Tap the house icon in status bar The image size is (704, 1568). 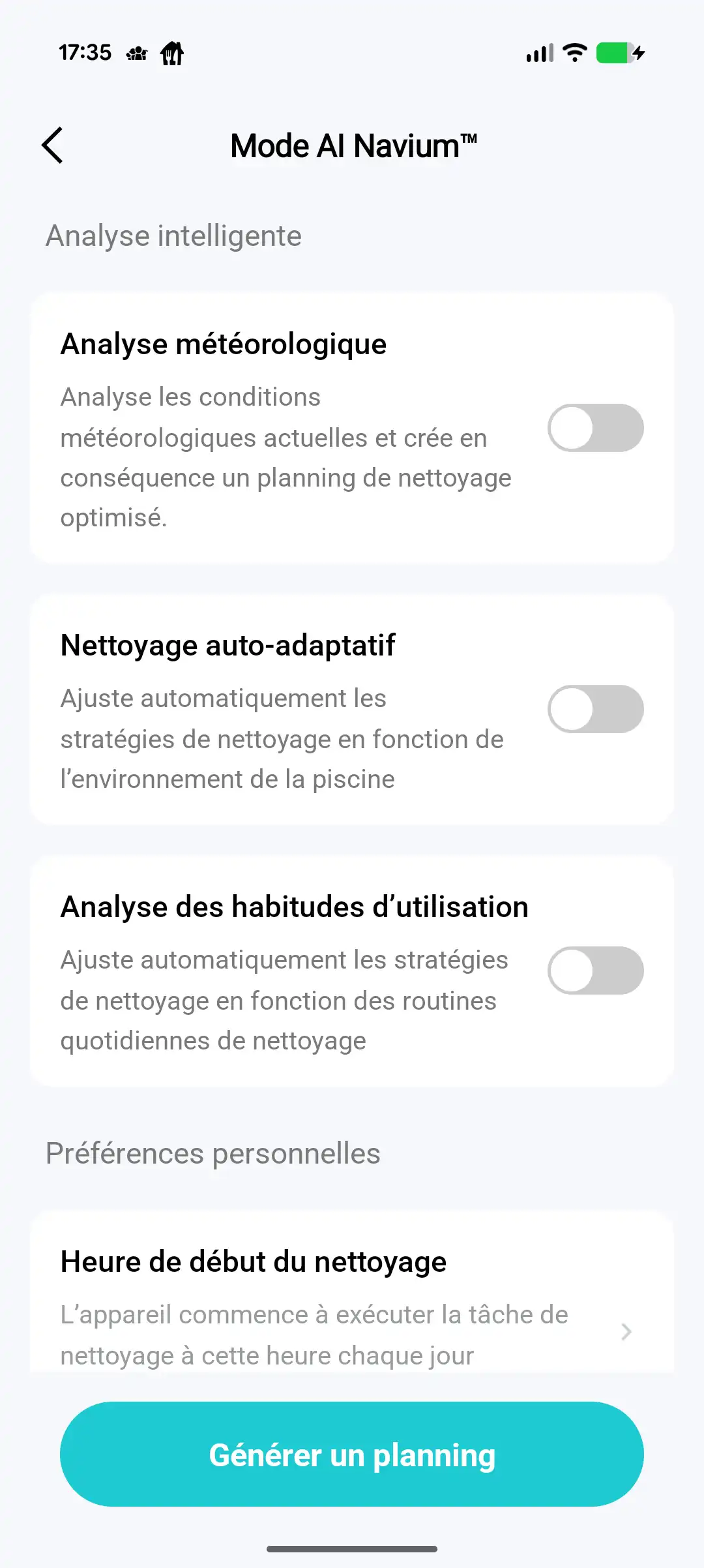[x=172, y=53]
